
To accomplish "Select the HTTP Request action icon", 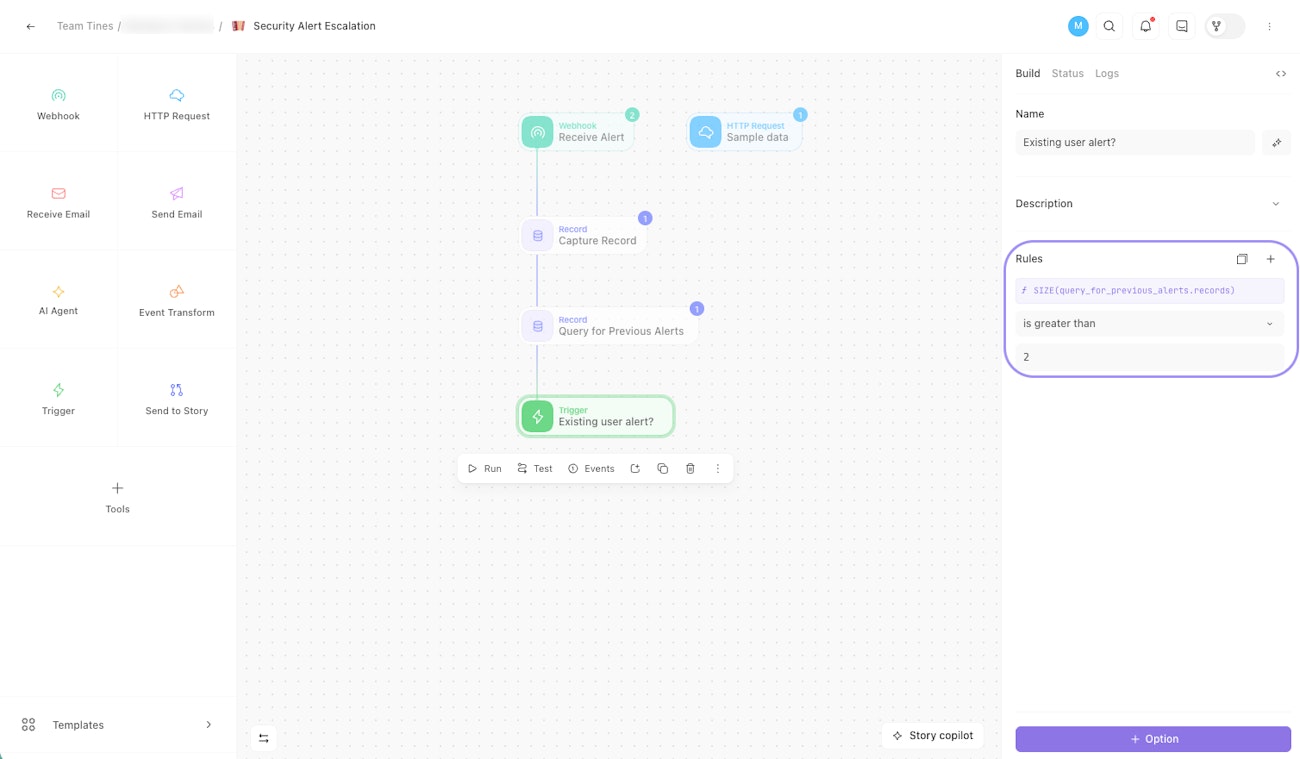I will (x=177, y=96).
